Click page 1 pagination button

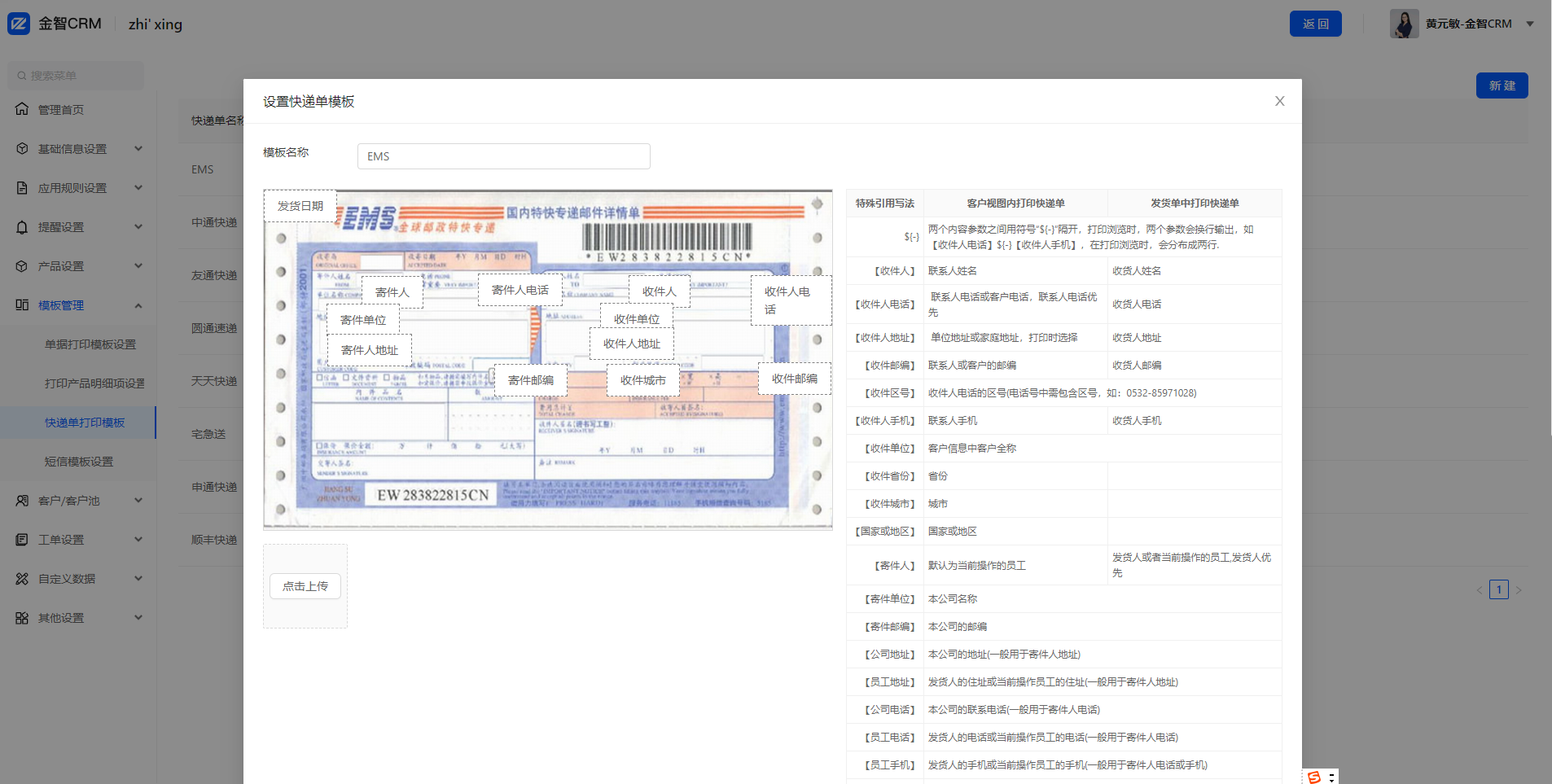click(1498, 589)
